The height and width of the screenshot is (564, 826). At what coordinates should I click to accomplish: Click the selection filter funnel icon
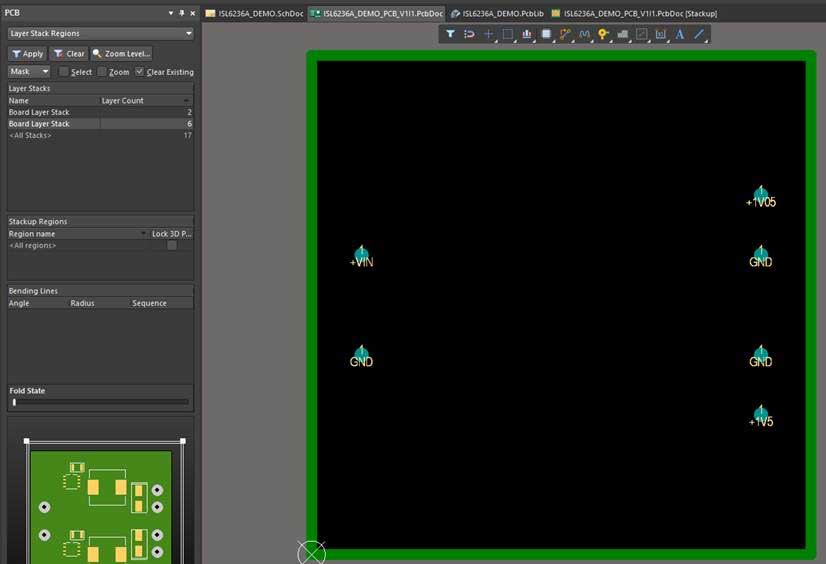tap(450, 34)
